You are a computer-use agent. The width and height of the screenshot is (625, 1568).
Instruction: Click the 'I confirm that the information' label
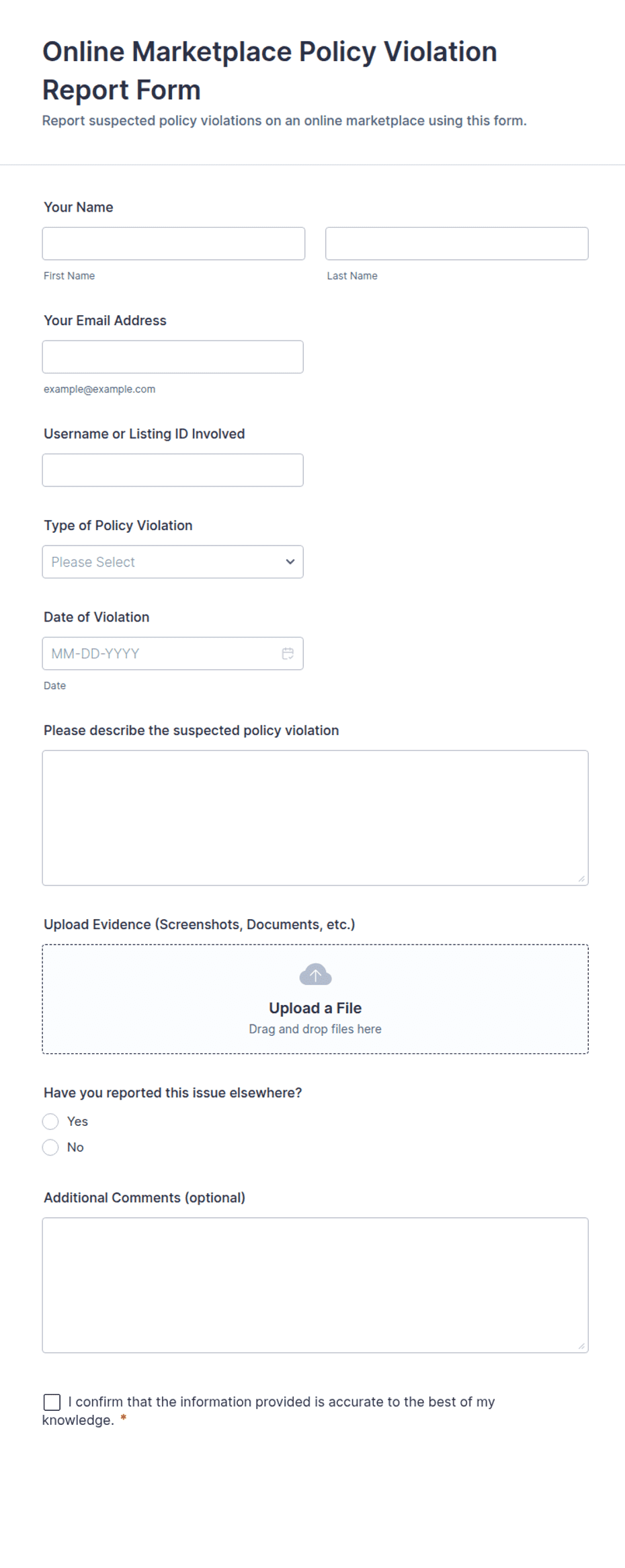(268, 1411)
